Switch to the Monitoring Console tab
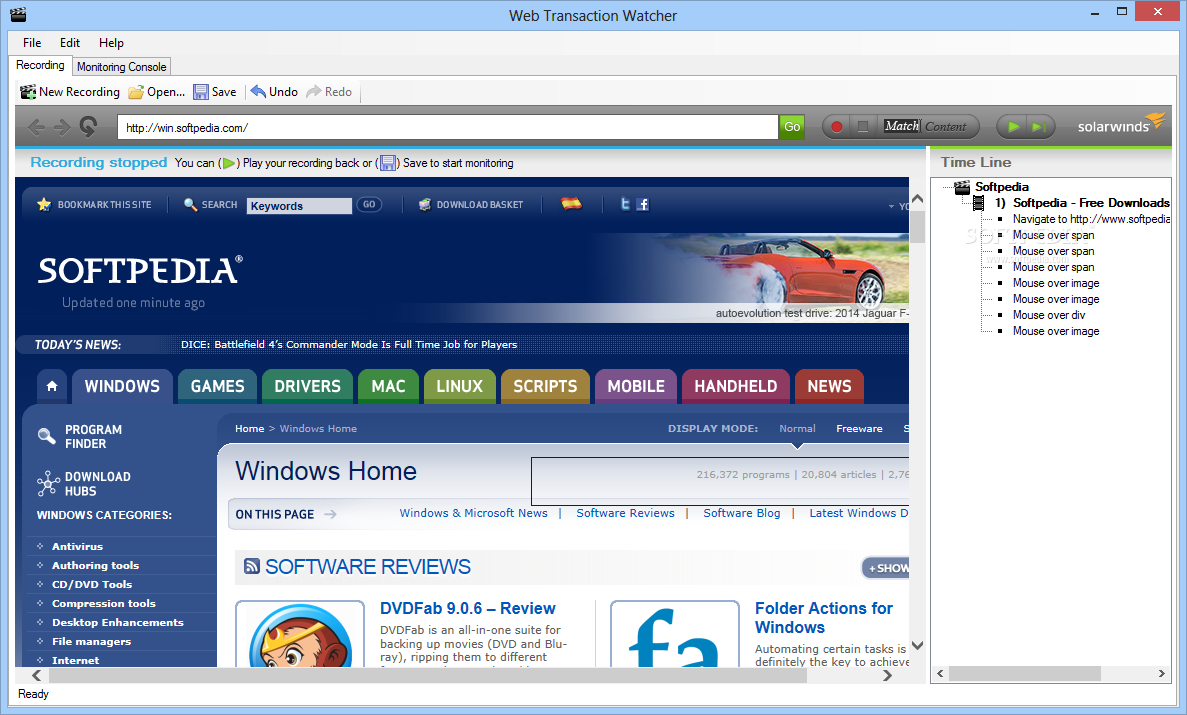This screenshot has width=1187, height=715. pos(121,67)
